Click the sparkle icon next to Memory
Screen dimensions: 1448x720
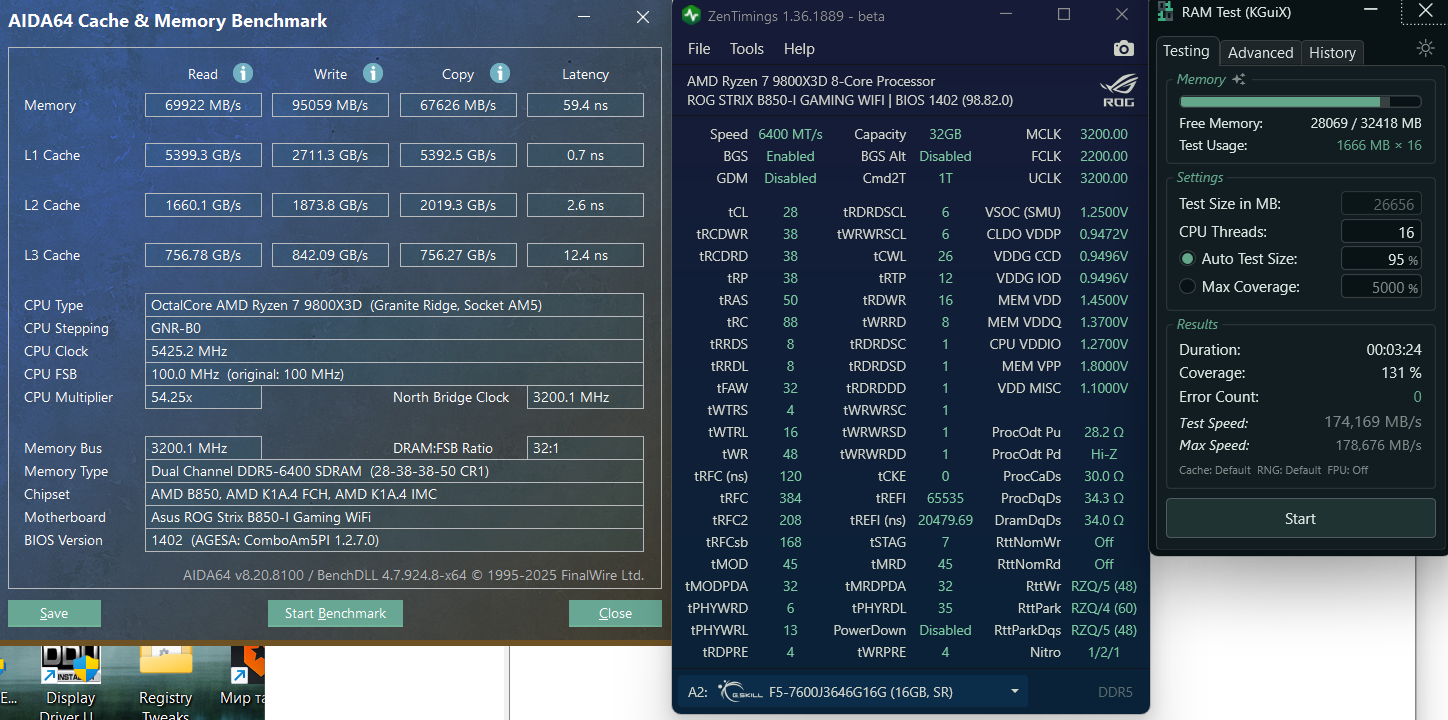click(1239, 79)
